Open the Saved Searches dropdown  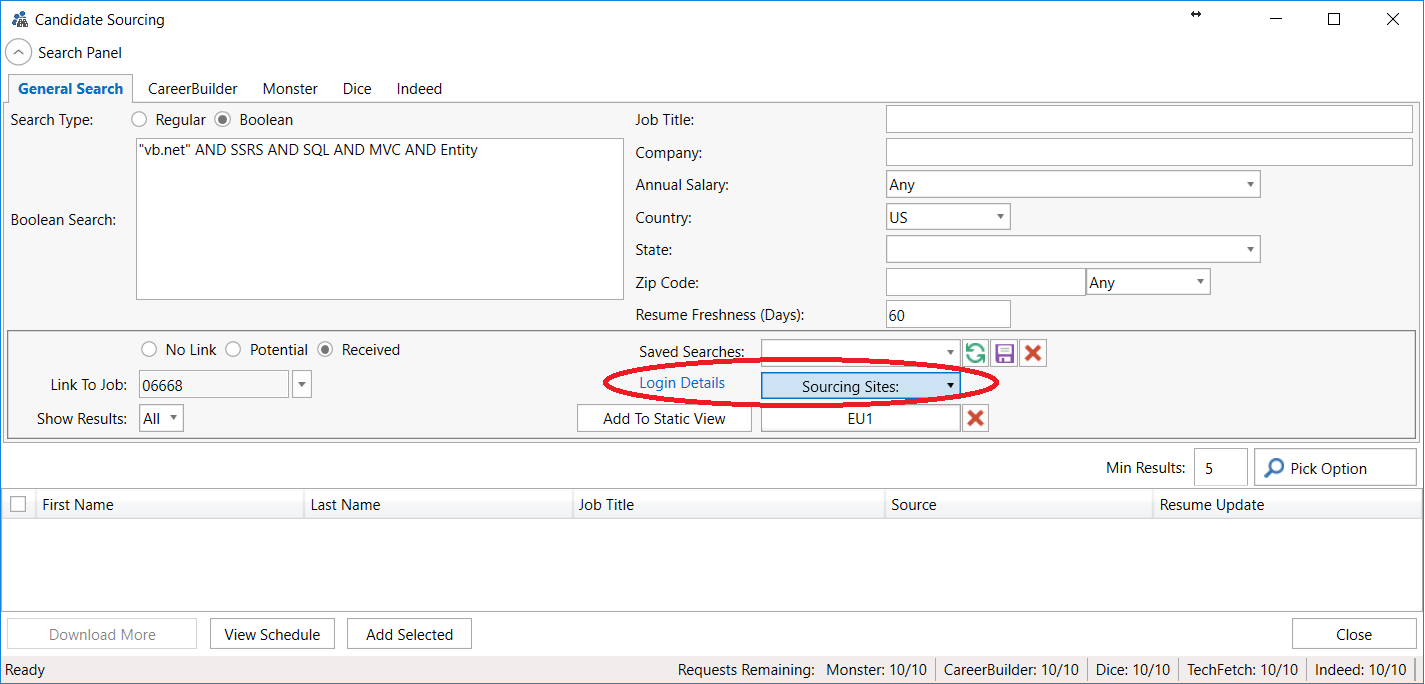click(x=860, y=352)
